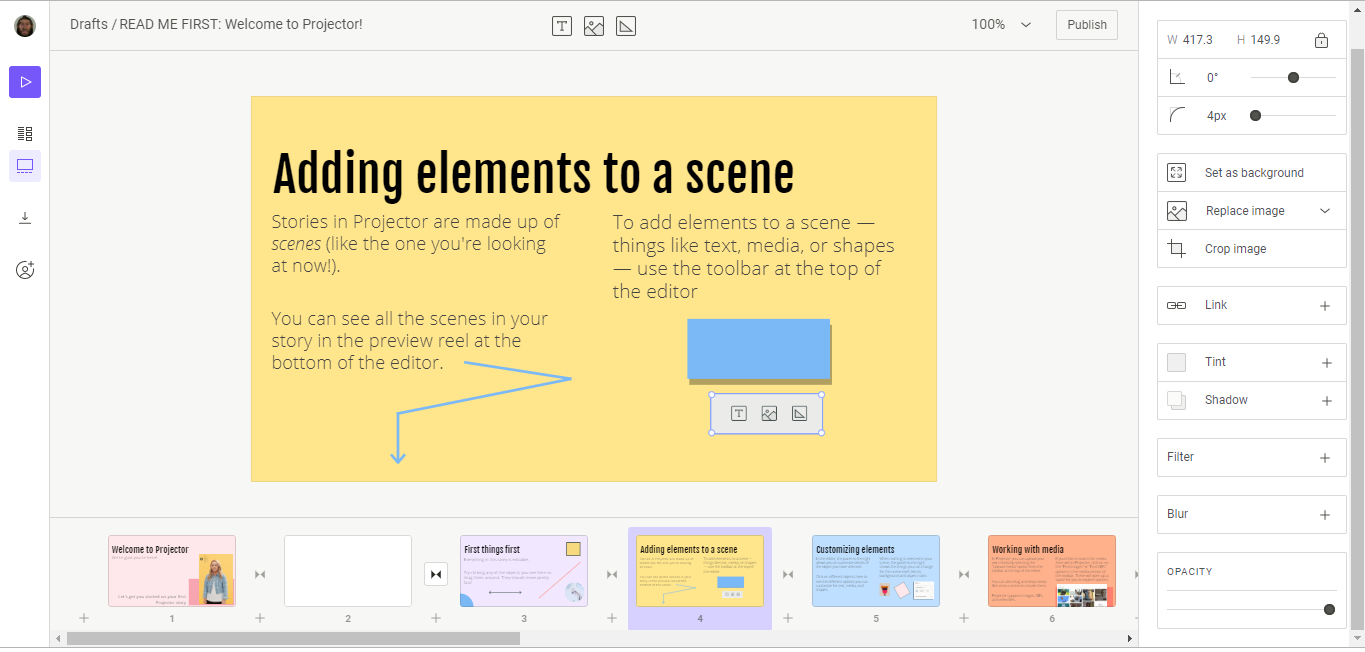This screenshot has width=1365, height=652.
Task: Select the blank scene 2 thumbnail
Action: pyautogui.click(x=348, y=571)
